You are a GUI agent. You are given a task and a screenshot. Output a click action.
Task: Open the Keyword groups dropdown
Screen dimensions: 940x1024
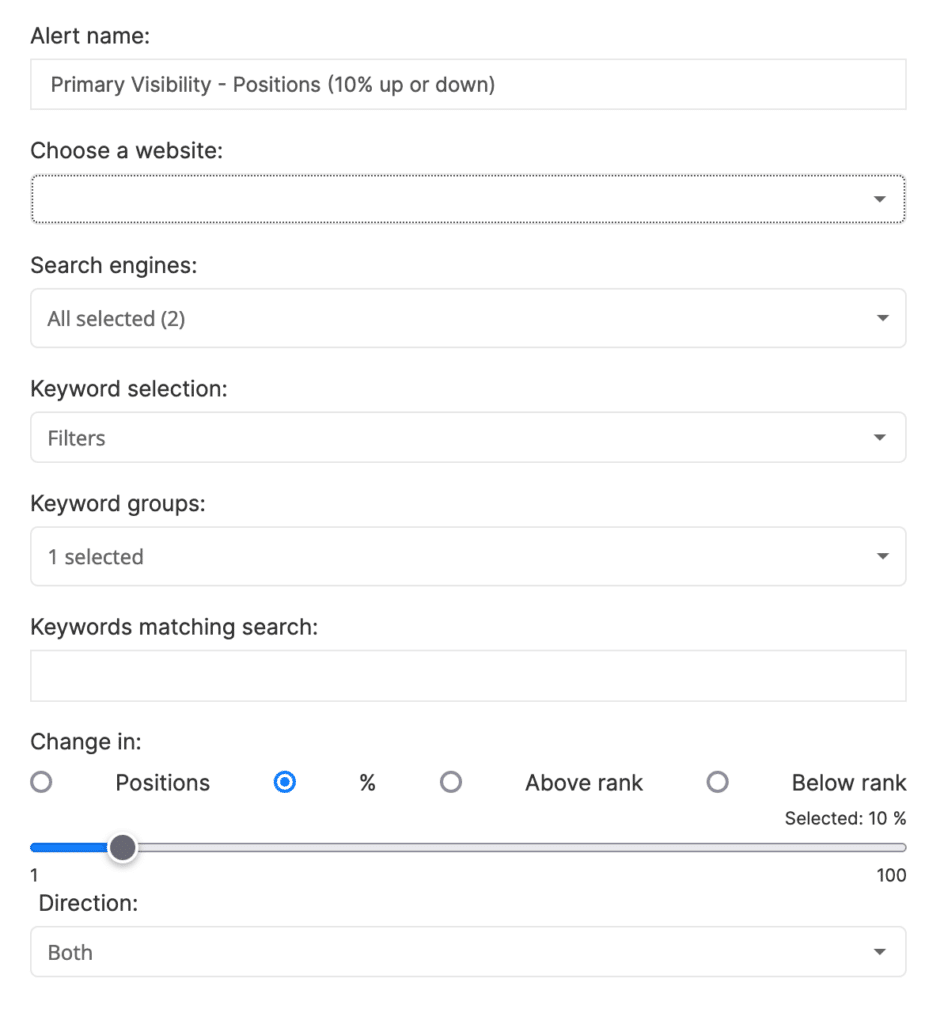(468, 556)
